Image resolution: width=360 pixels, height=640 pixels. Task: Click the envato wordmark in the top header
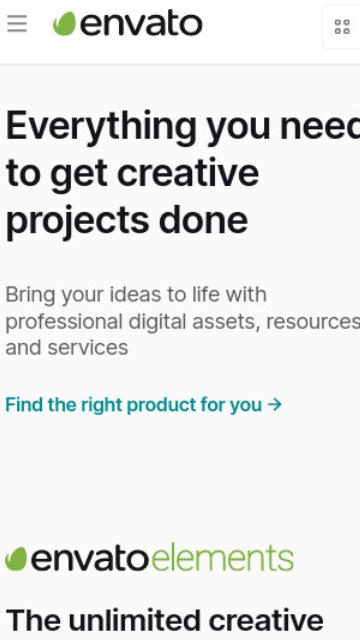(x=141, y=24)
